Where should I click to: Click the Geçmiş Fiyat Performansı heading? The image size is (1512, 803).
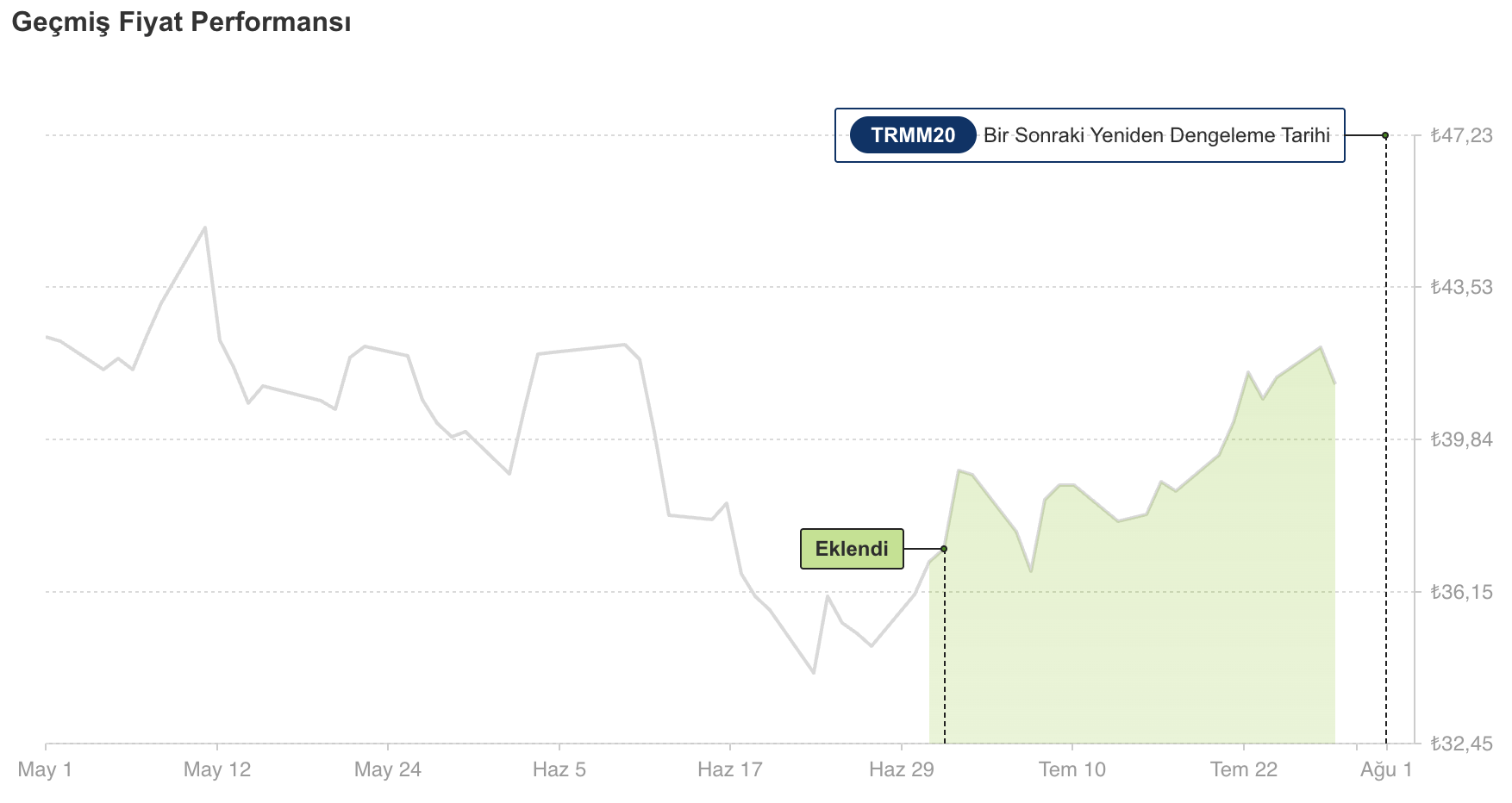pos(181,22)
